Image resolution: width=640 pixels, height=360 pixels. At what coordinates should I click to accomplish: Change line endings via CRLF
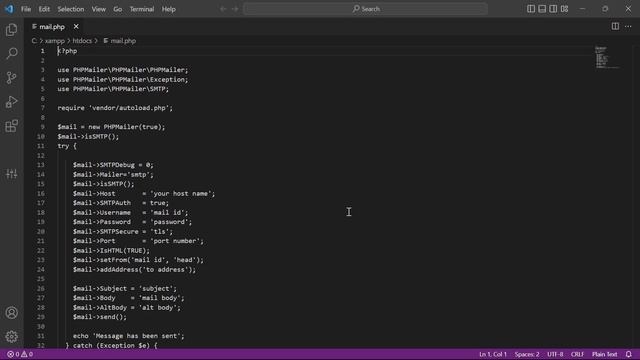[577, 354]
